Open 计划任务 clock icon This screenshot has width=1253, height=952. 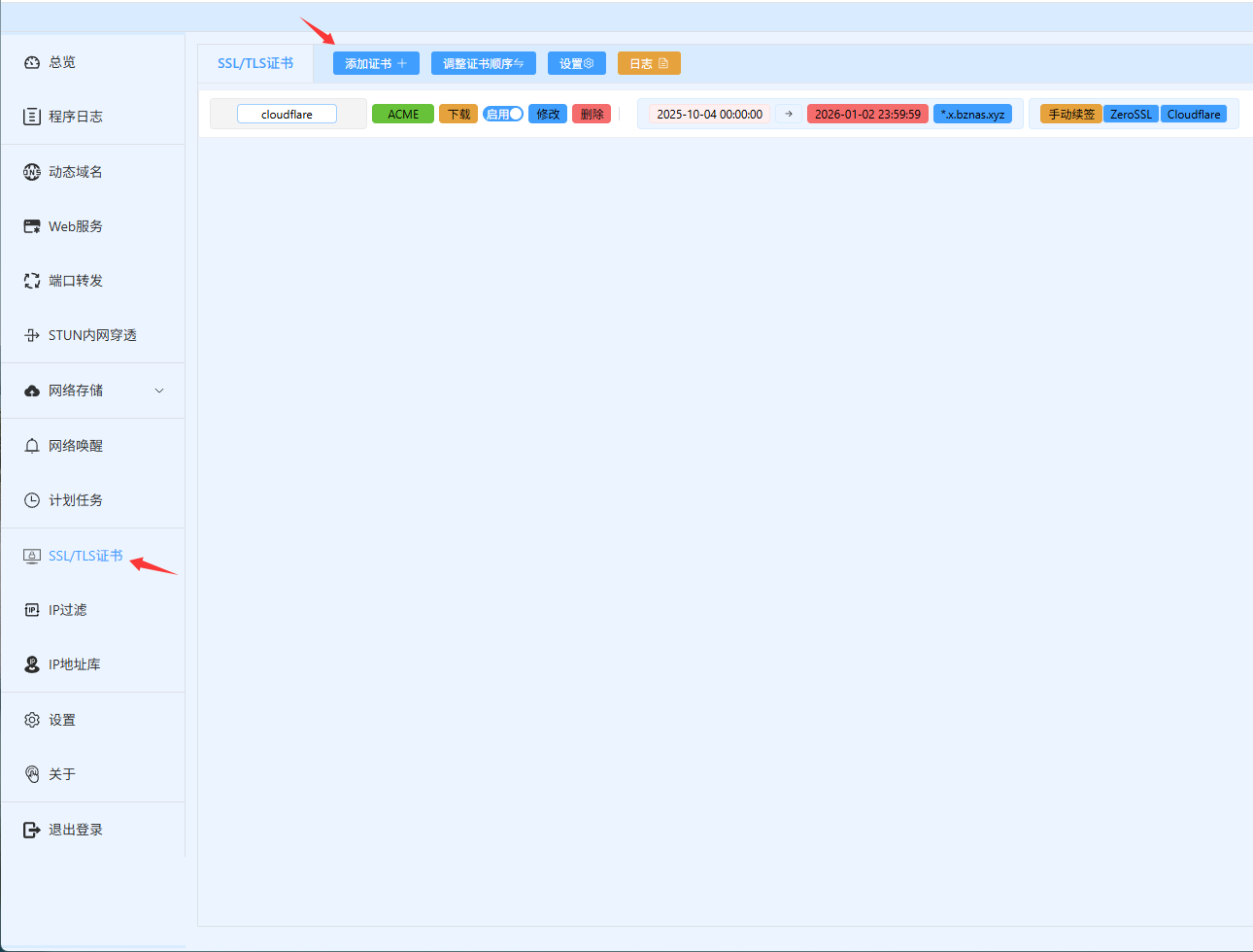(32, 500)
